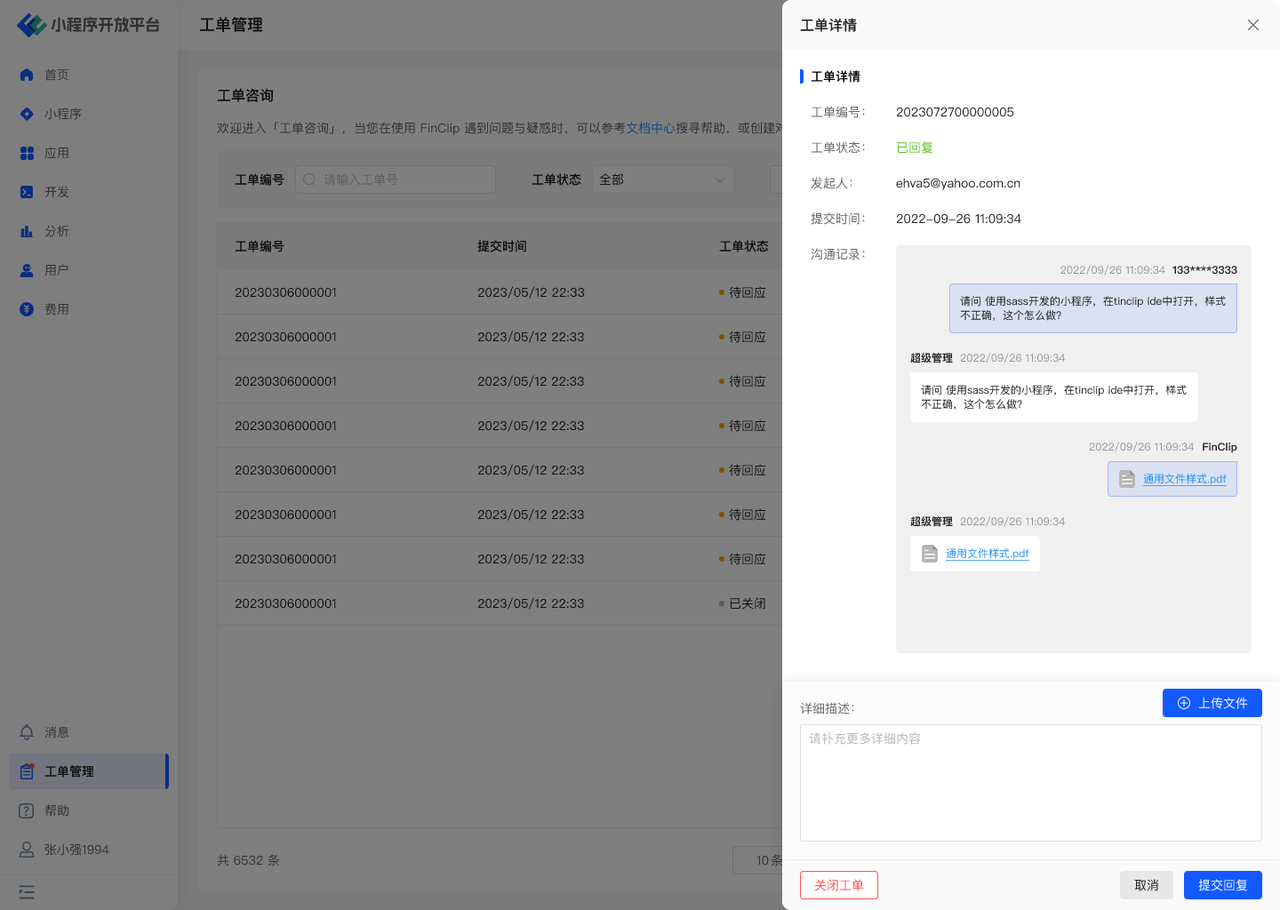The height and width of the screenshot is (910, 1280).
Task: Open the Mini Program (小程序) sidebar icon
Action: (x=27, y=114)
